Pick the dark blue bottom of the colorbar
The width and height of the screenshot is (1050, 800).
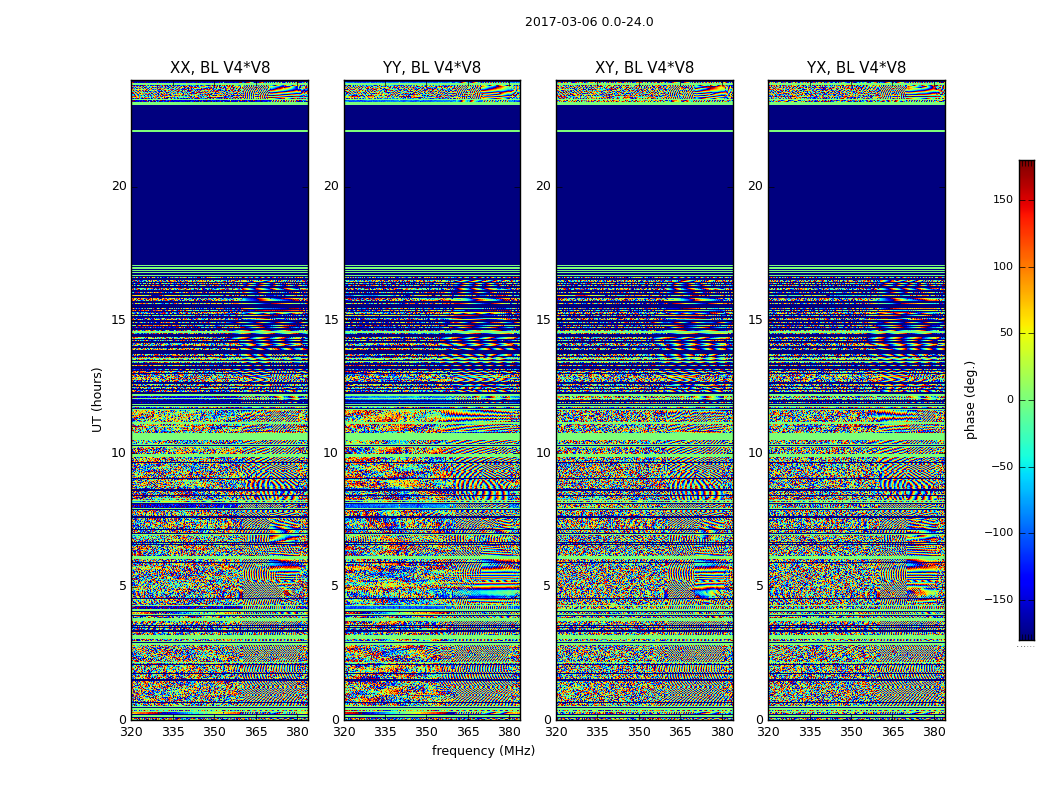(1026, 634)
